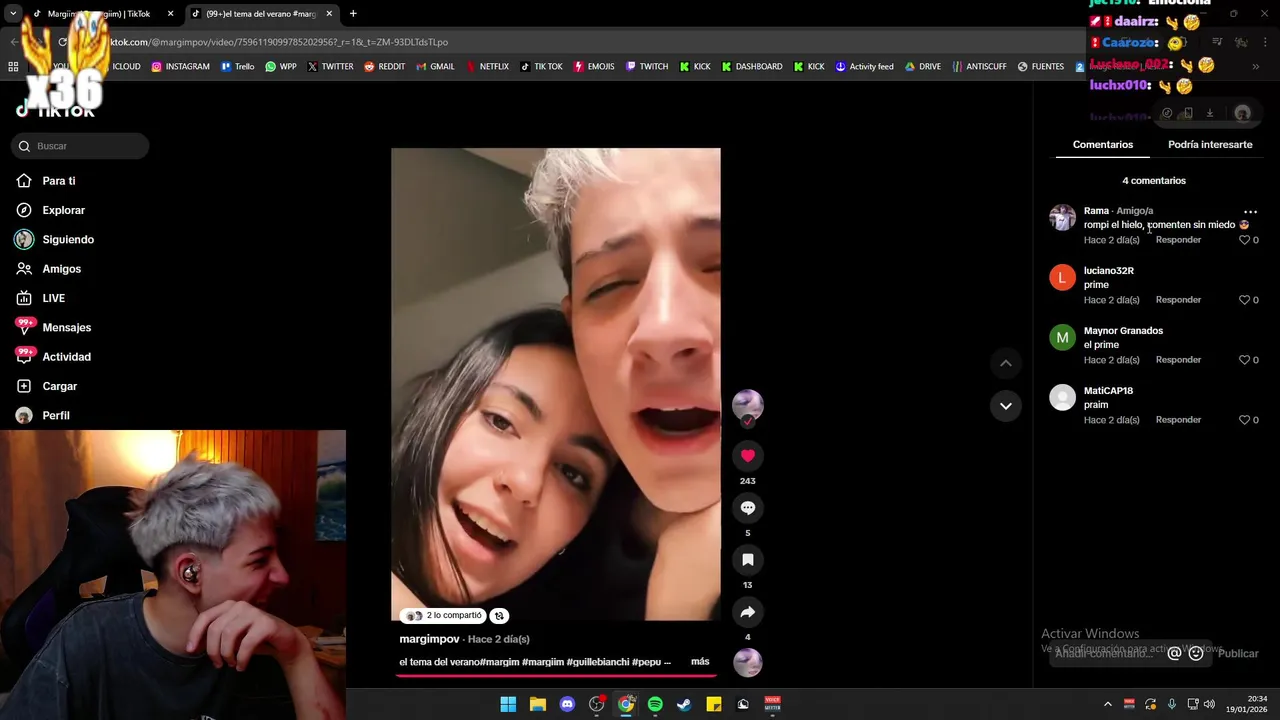This screenshot has width=1280, height=720.
Task: Open the taskbar volume control
Action: [1209, 704]
